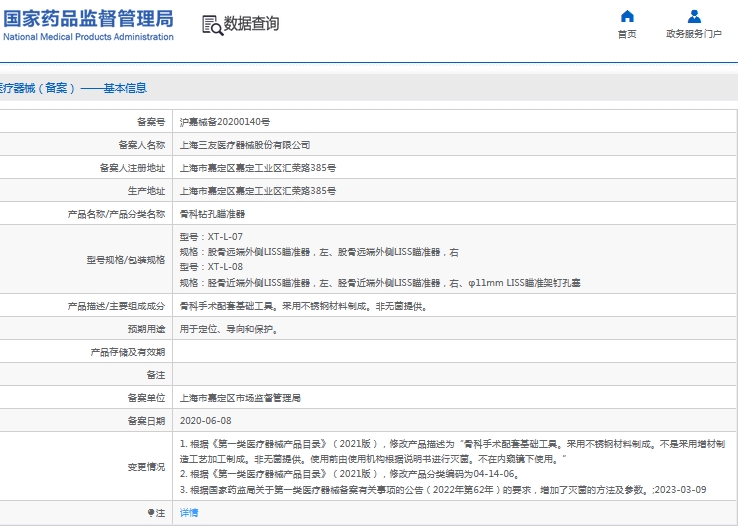Click the 变更情况 row label

click(x=146, y=467)
